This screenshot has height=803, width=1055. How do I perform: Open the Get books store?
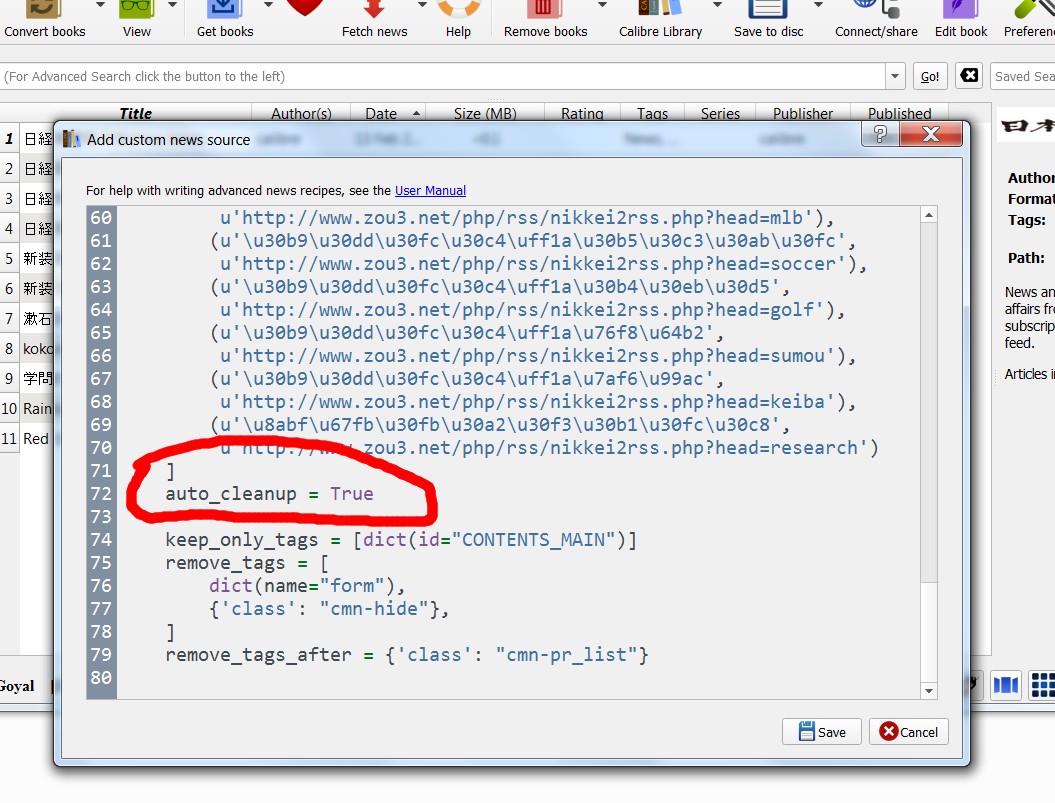pos(225,20)
